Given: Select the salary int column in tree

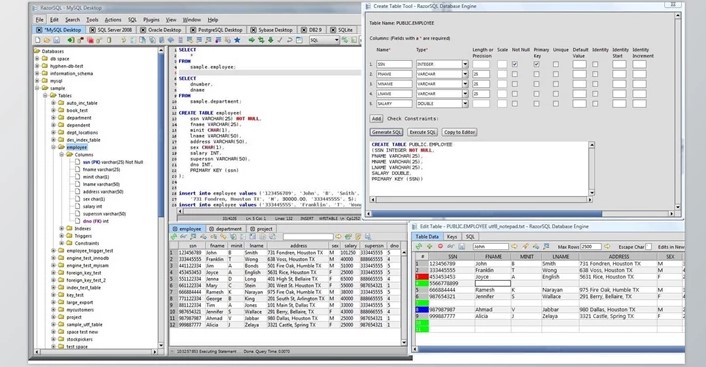Looking at the screenshot, I should pos(92,206).
